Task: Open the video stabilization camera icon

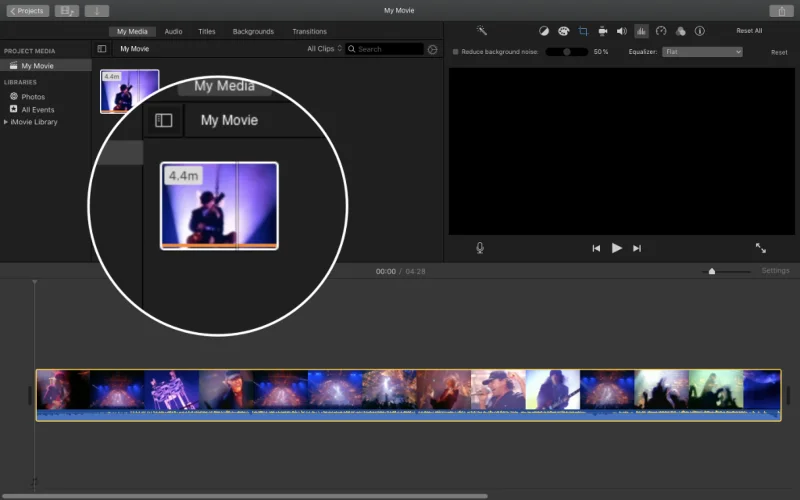Action: click(603, 31)
